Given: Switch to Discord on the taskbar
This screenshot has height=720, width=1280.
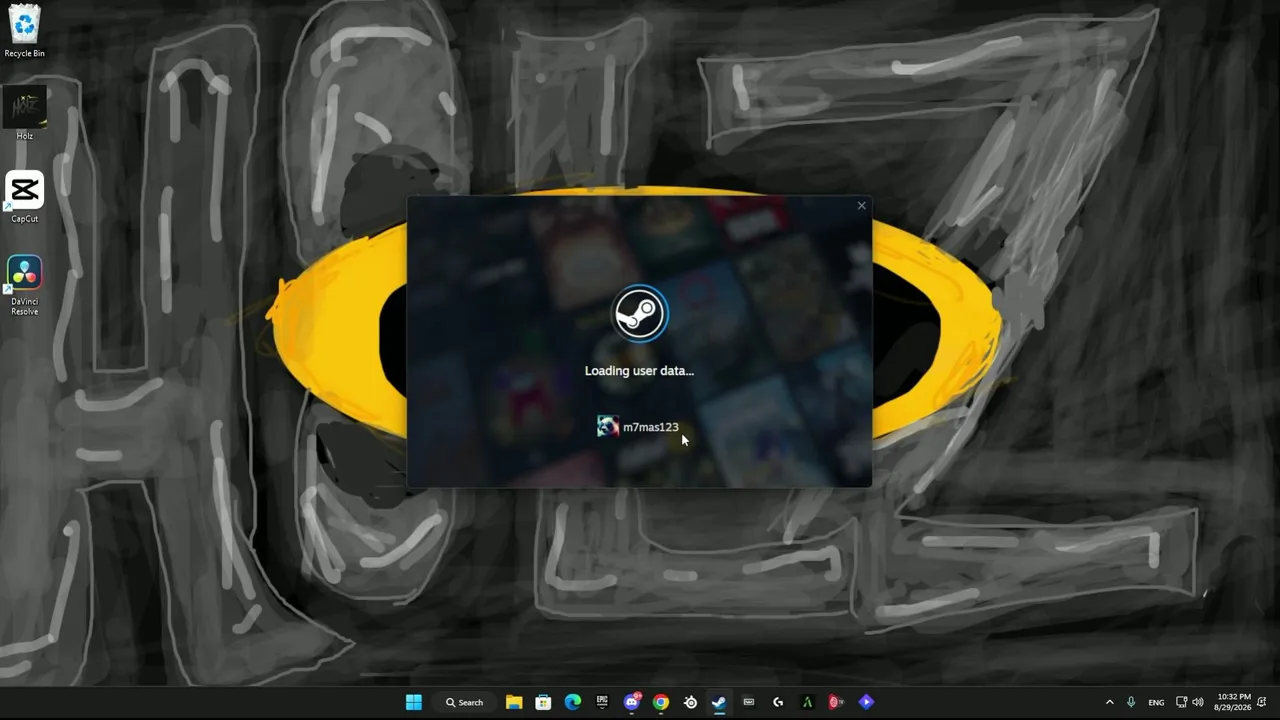Looking at the screenshot, I should tap(632, 702).
